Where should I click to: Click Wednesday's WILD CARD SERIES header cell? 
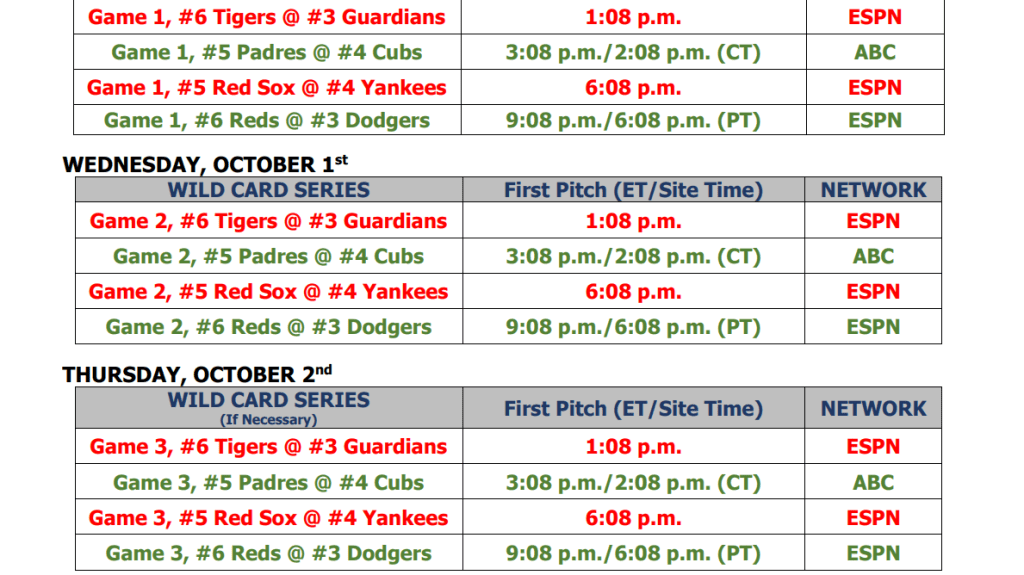[268, 189]
